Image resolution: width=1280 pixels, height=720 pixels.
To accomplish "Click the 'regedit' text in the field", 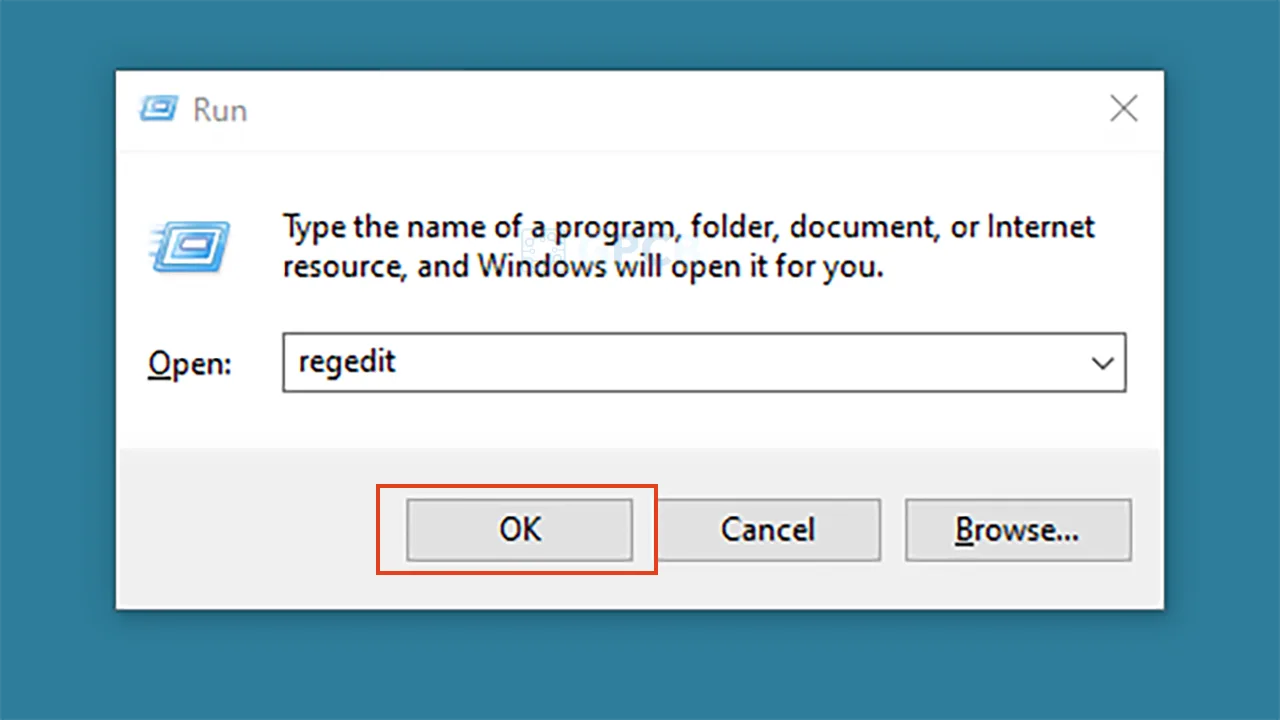I will click(347, 362).
